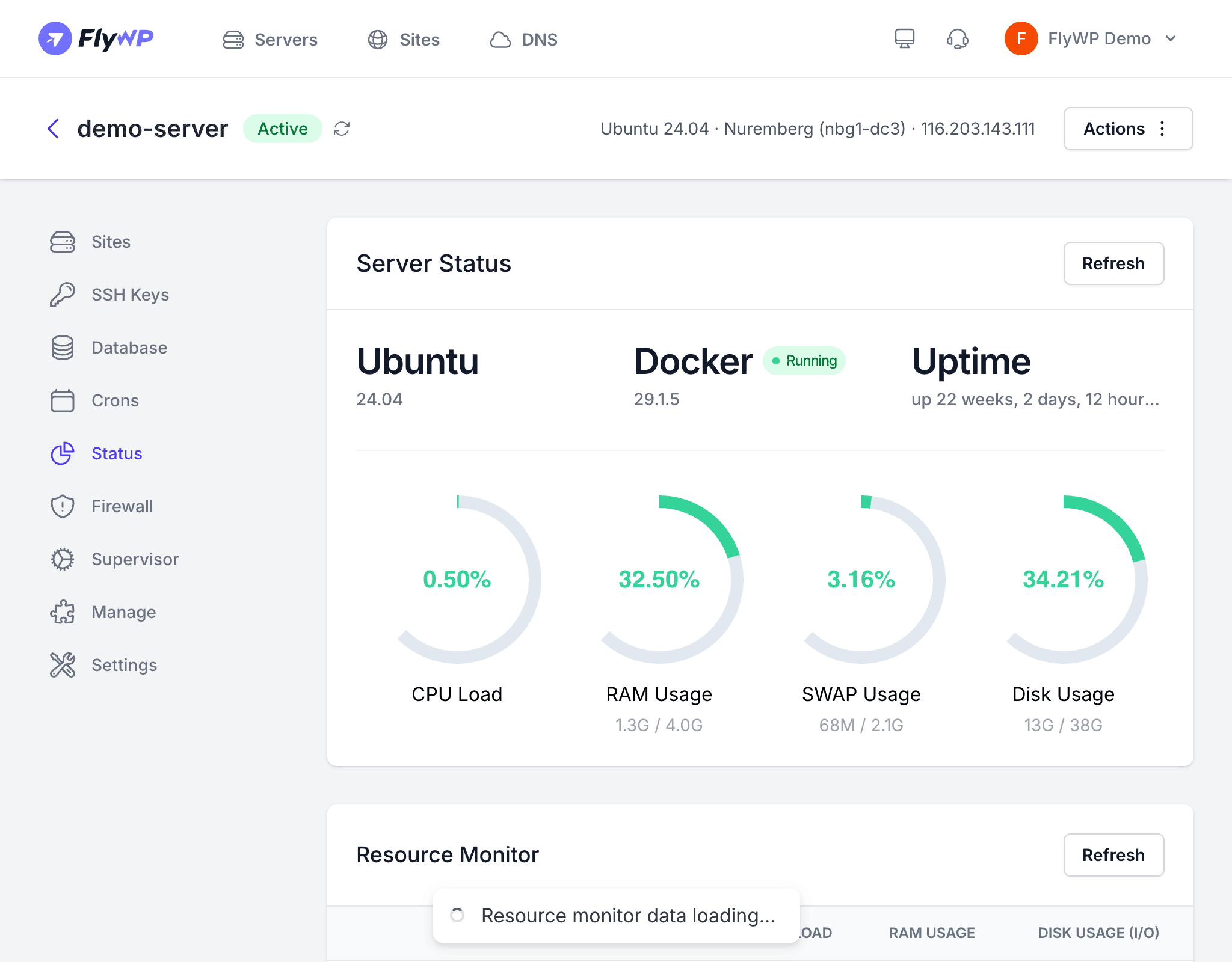Go to the DNS top navigation item
The width and height of the screenshot is (1232, 962).
click(x=523, y=40)
